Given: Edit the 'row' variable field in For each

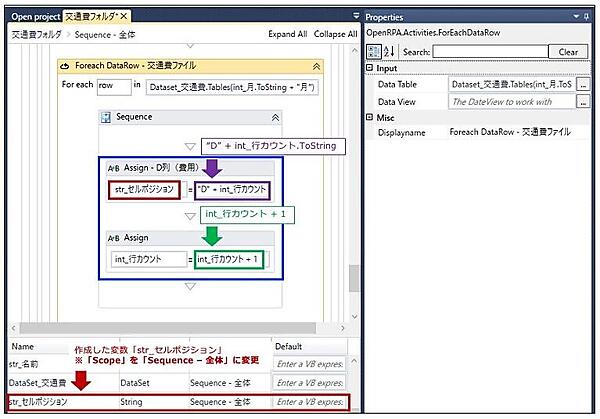Looking at the screenshot, I should tap(114, 86).
